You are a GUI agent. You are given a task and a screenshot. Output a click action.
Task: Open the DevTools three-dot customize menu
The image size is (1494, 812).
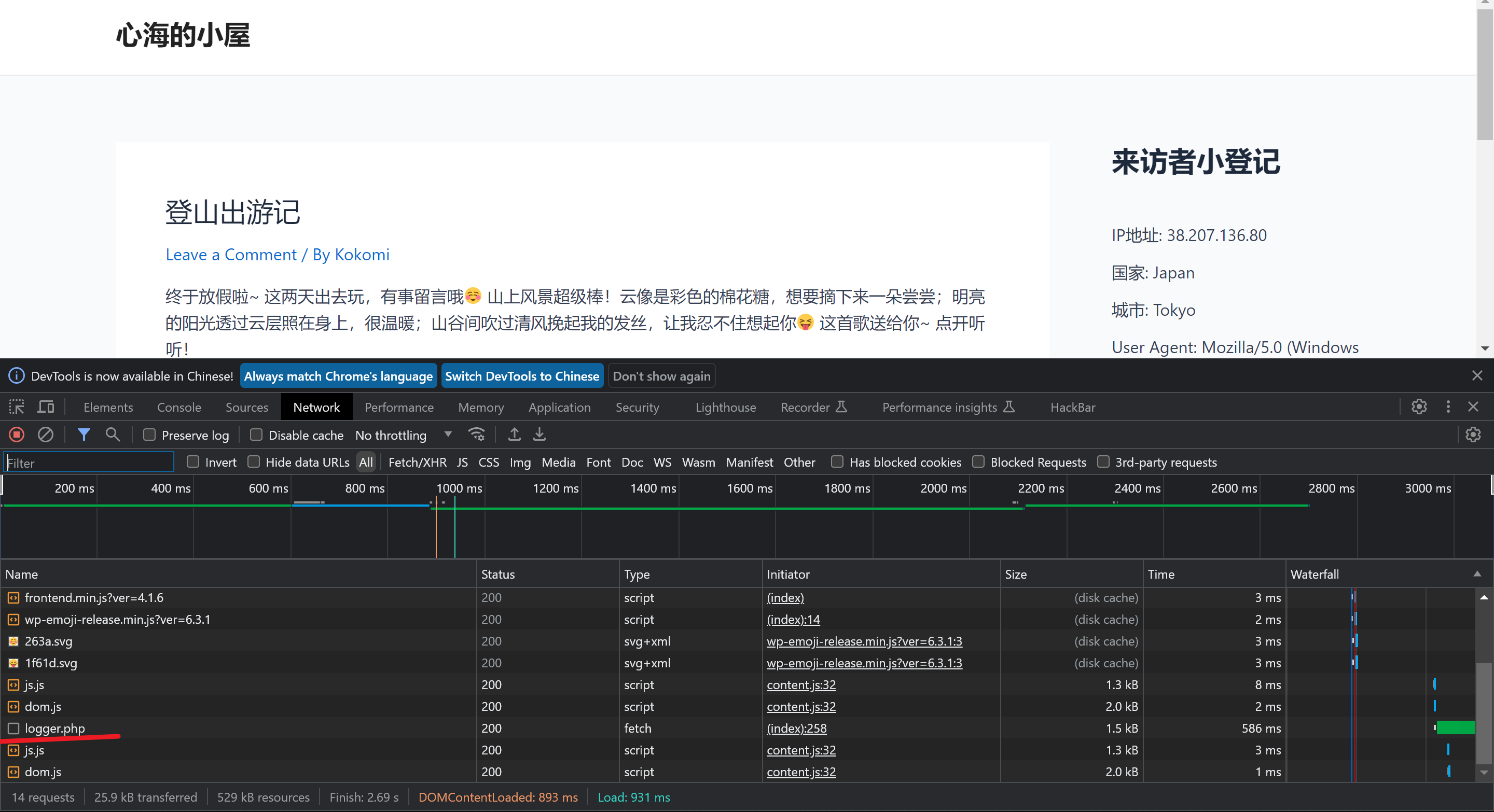pyautogui.click(x=1448, y=407)
